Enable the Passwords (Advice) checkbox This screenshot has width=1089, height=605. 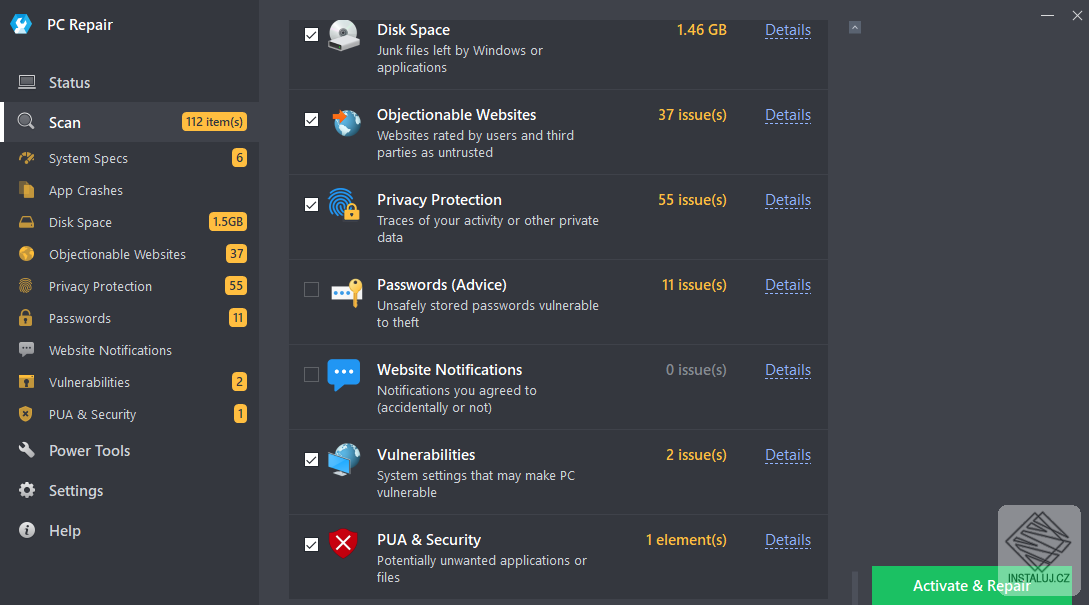[x=311, y=290]
